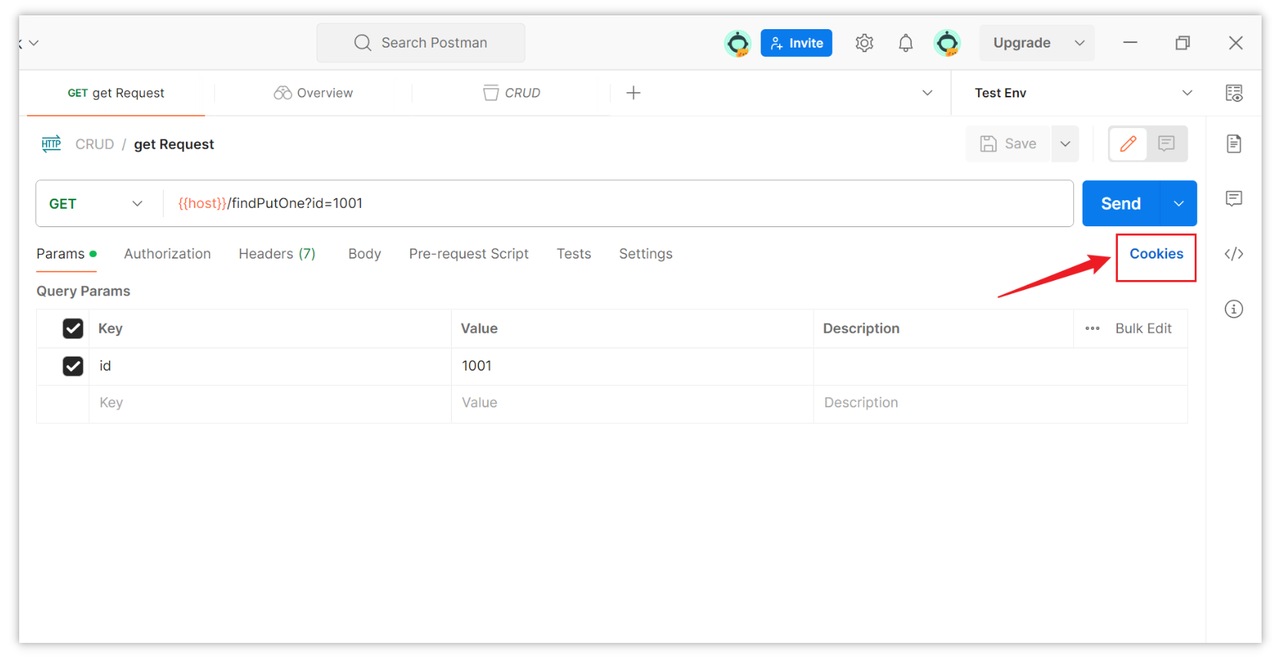Click the request URL field
The height and width of the screenshot is (659, 1280).
click(x=618, y=203)
